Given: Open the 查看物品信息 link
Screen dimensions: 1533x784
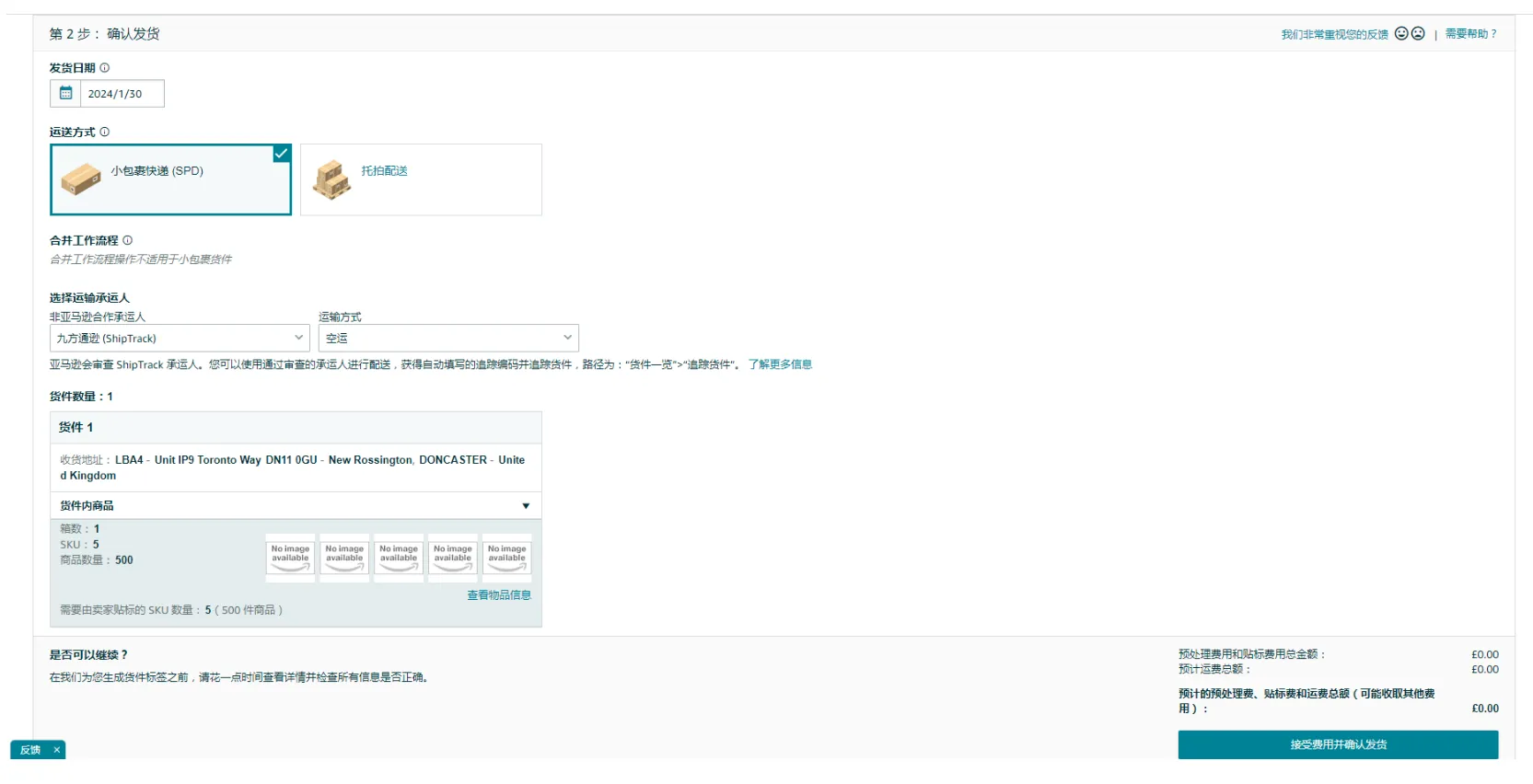Looking at the screenshot, I should tap(499, 595).
